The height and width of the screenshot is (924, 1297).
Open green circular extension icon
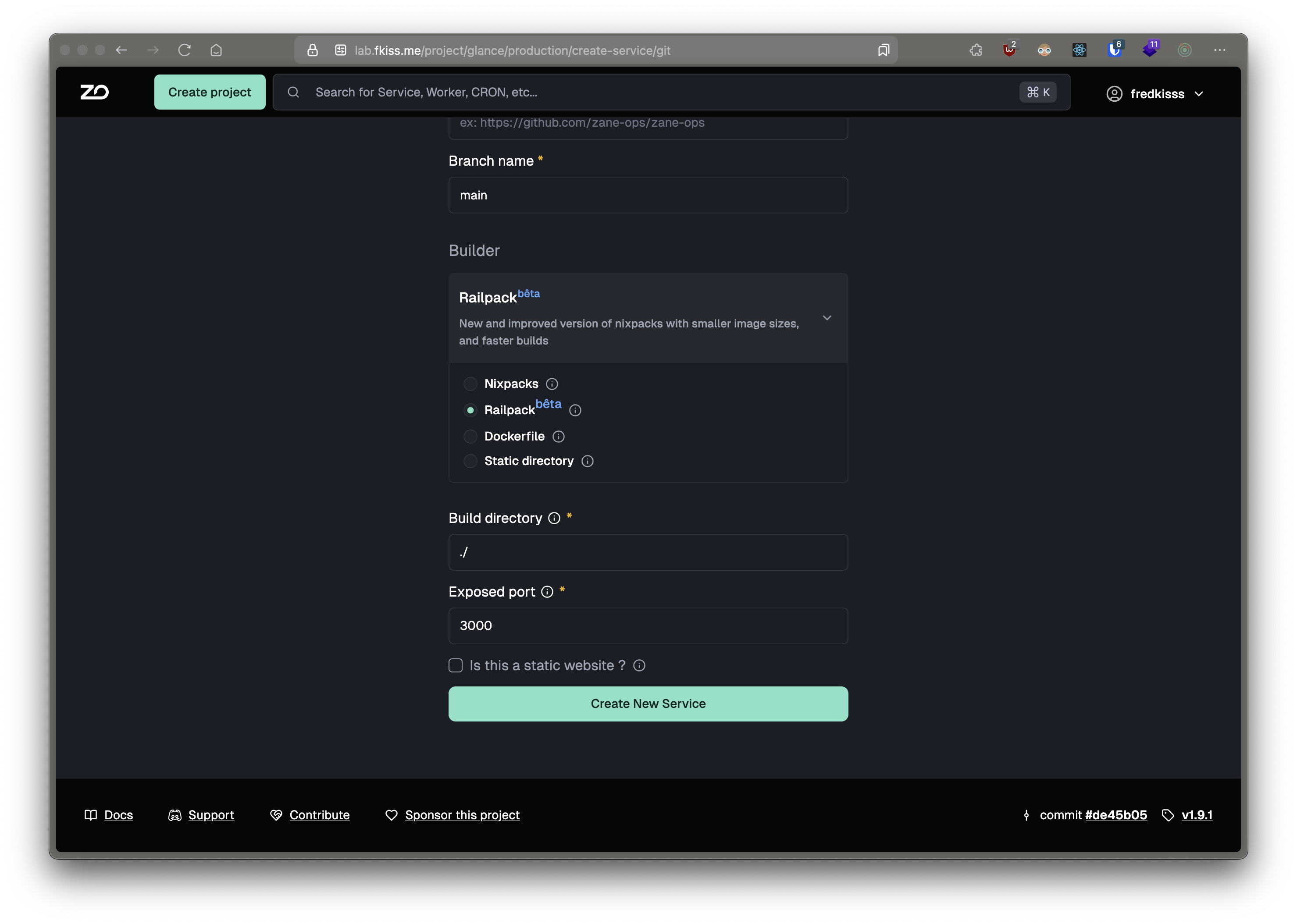[x=1185, y=50]
